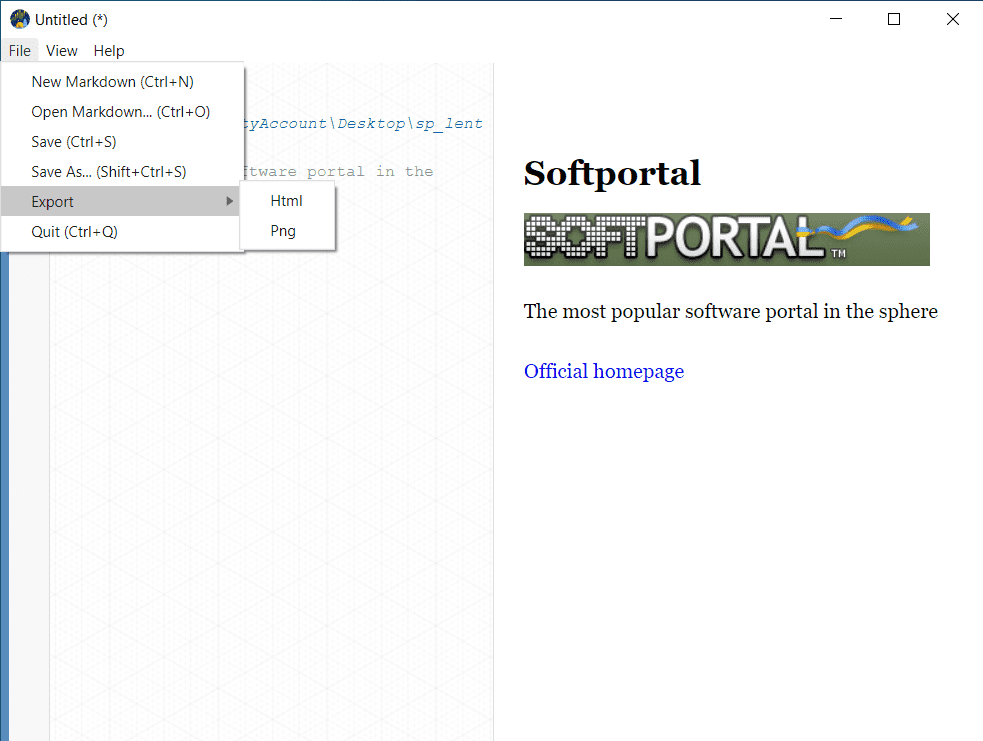The height and width of the screenshot is (741, 983).
Task: Click Save (Ctrl+S) menu entry
Action: point(122,142)
